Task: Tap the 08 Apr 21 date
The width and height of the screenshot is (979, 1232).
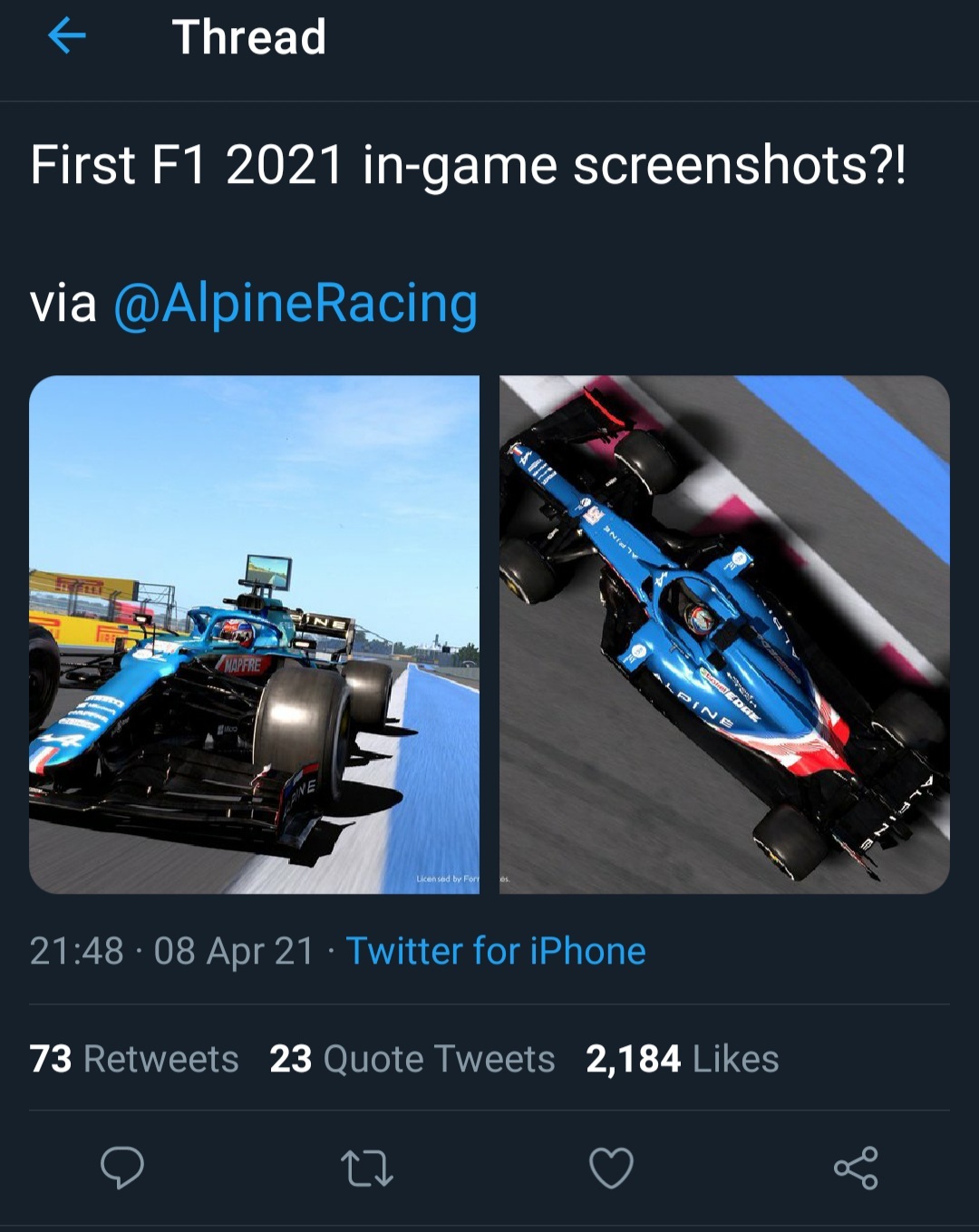Action: pos(234,951)
